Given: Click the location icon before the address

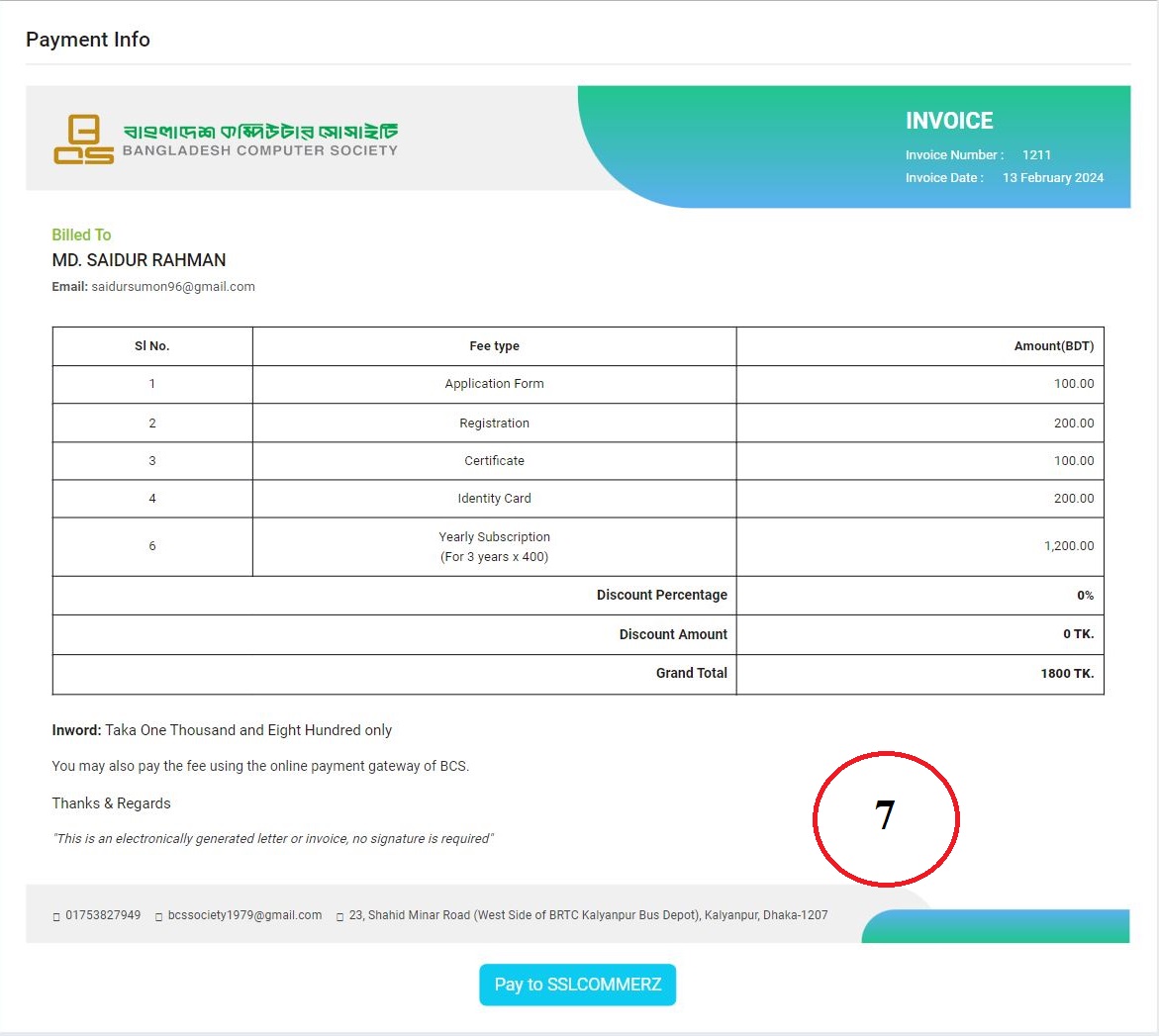Looking at the screenshot, I should 340,917.
